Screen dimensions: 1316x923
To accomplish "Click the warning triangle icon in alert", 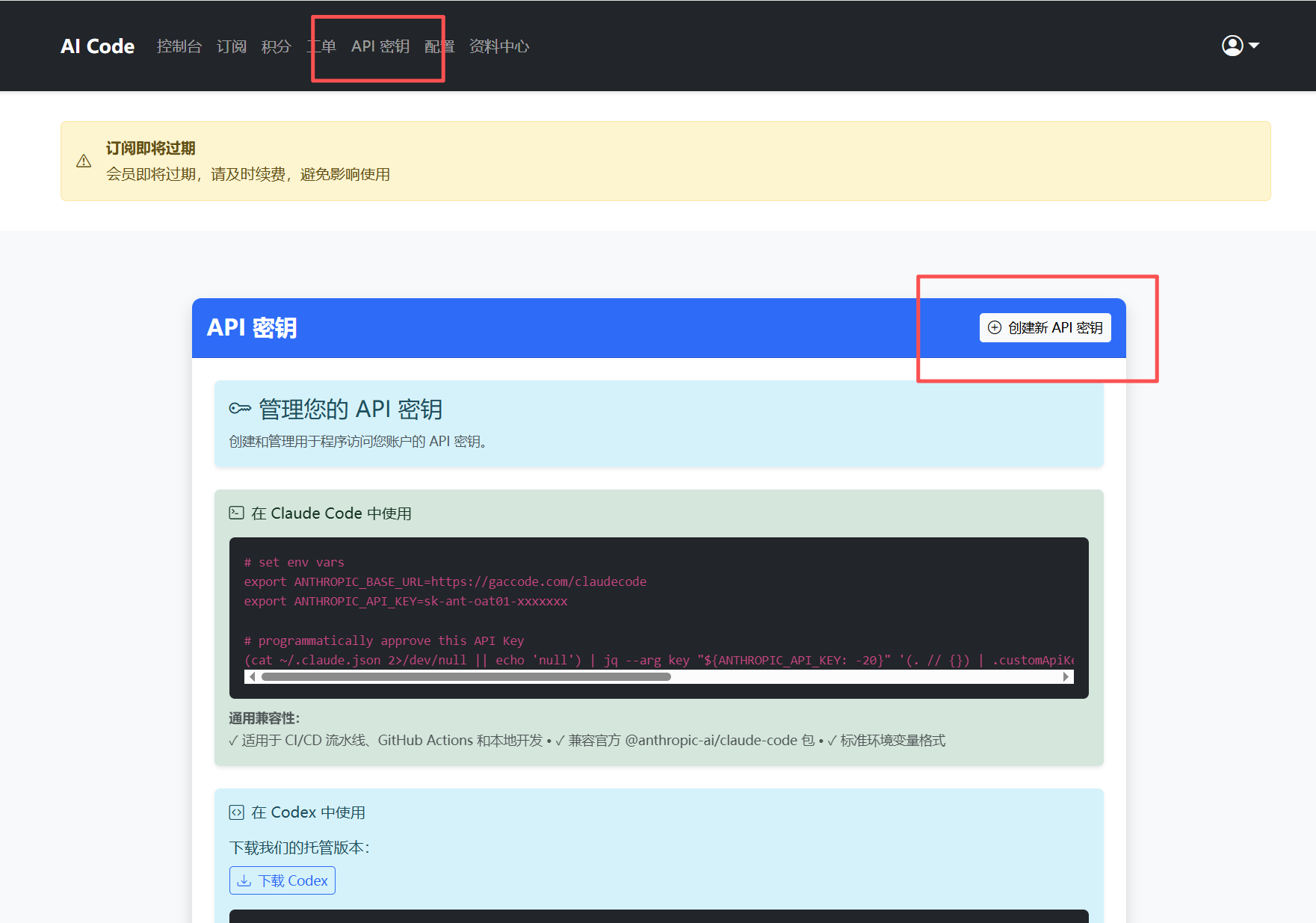I will click(x=84, y=161).
